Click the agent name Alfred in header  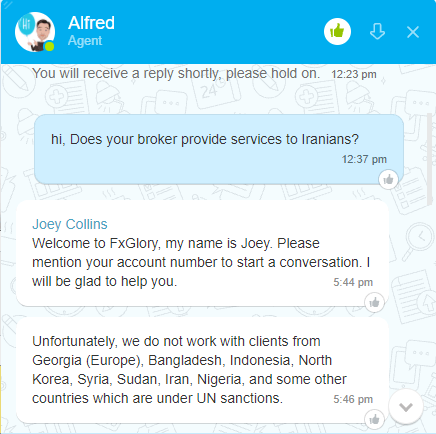coord(91,23)
